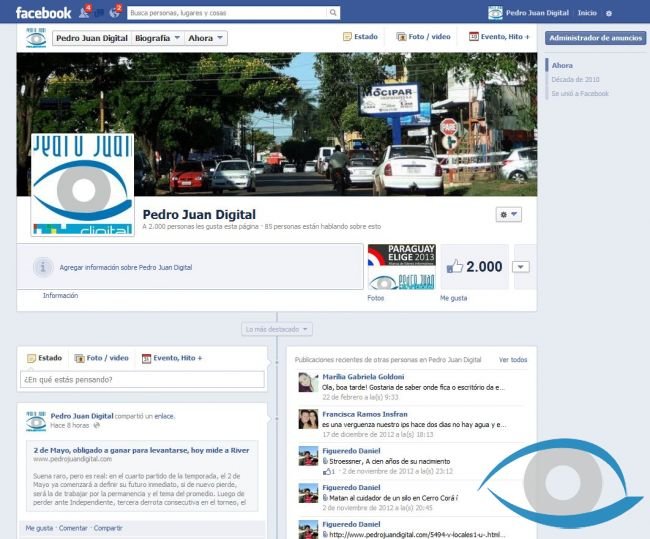650x539 pixels.
Task: Click the Matan al cuidador de un silo post
Action: click(x=393, y=498)
